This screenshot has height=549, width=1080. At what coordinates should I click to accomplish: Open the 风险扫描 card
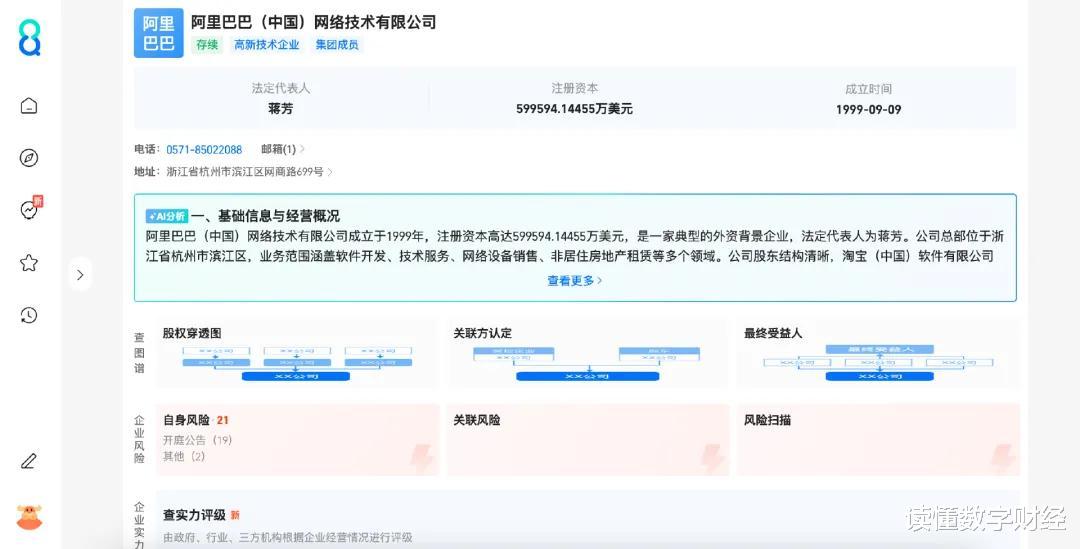878,439
